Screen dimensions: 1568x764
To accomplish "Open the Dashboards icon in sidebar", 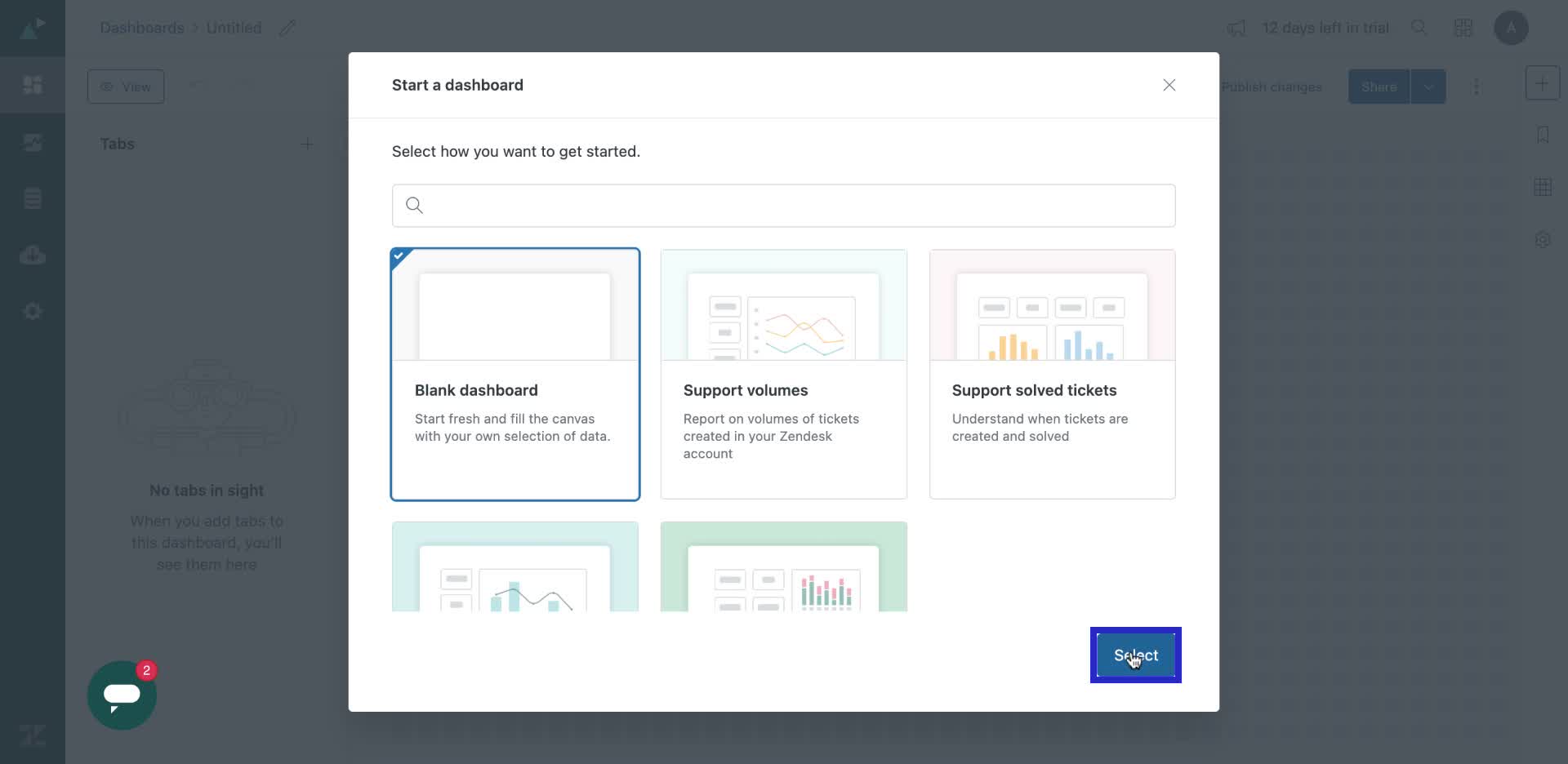I will (33, 85).
